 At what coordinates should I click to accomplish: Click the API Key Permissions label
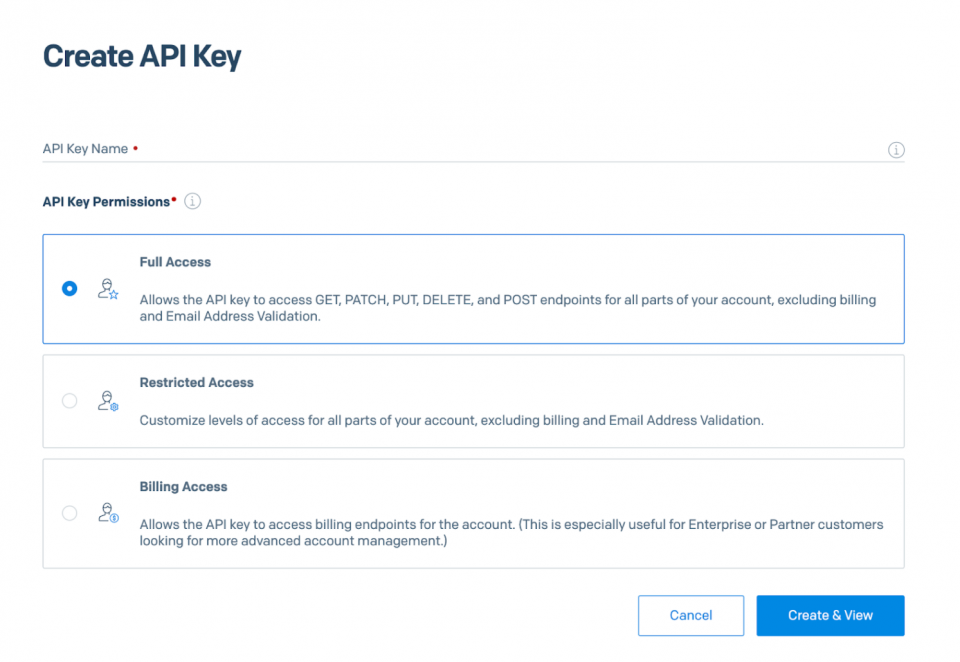106,202
